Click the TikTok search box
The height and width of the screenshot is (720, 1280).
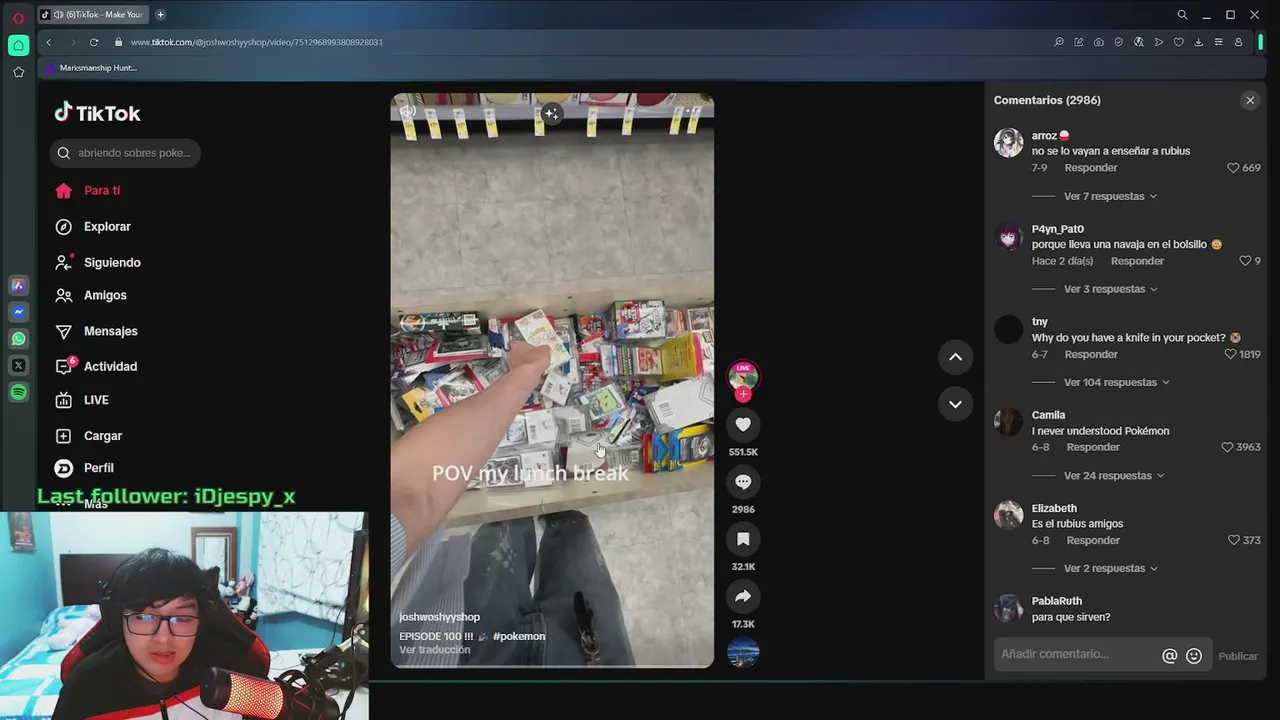coord(125,153)
